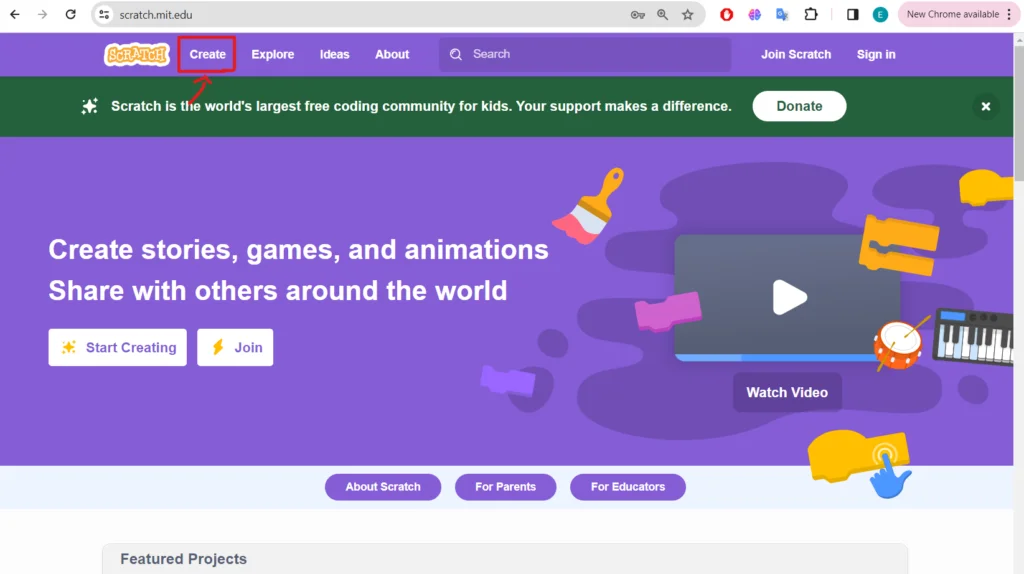Click the brain extension icon
The image size is (1024, 574).
(754, 14)
